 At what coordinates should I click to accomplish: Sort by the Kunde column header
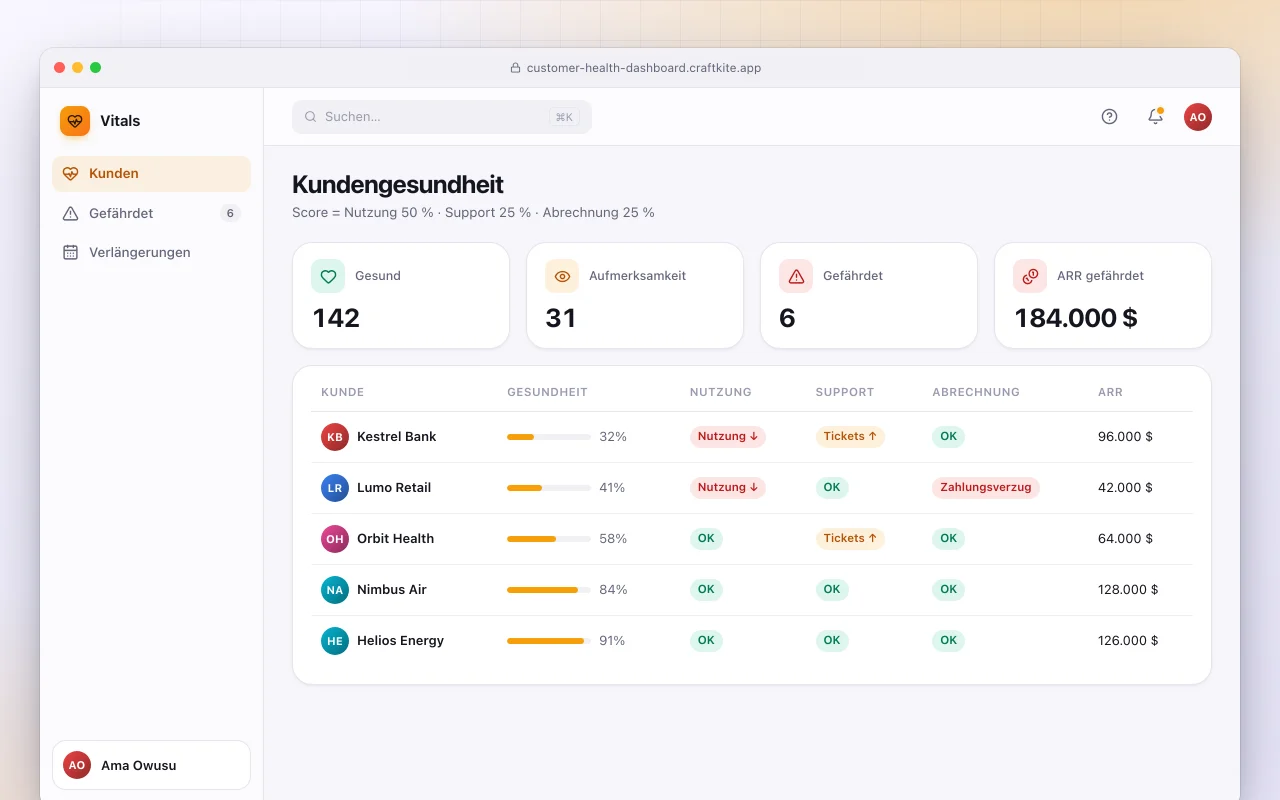(343, 392)
